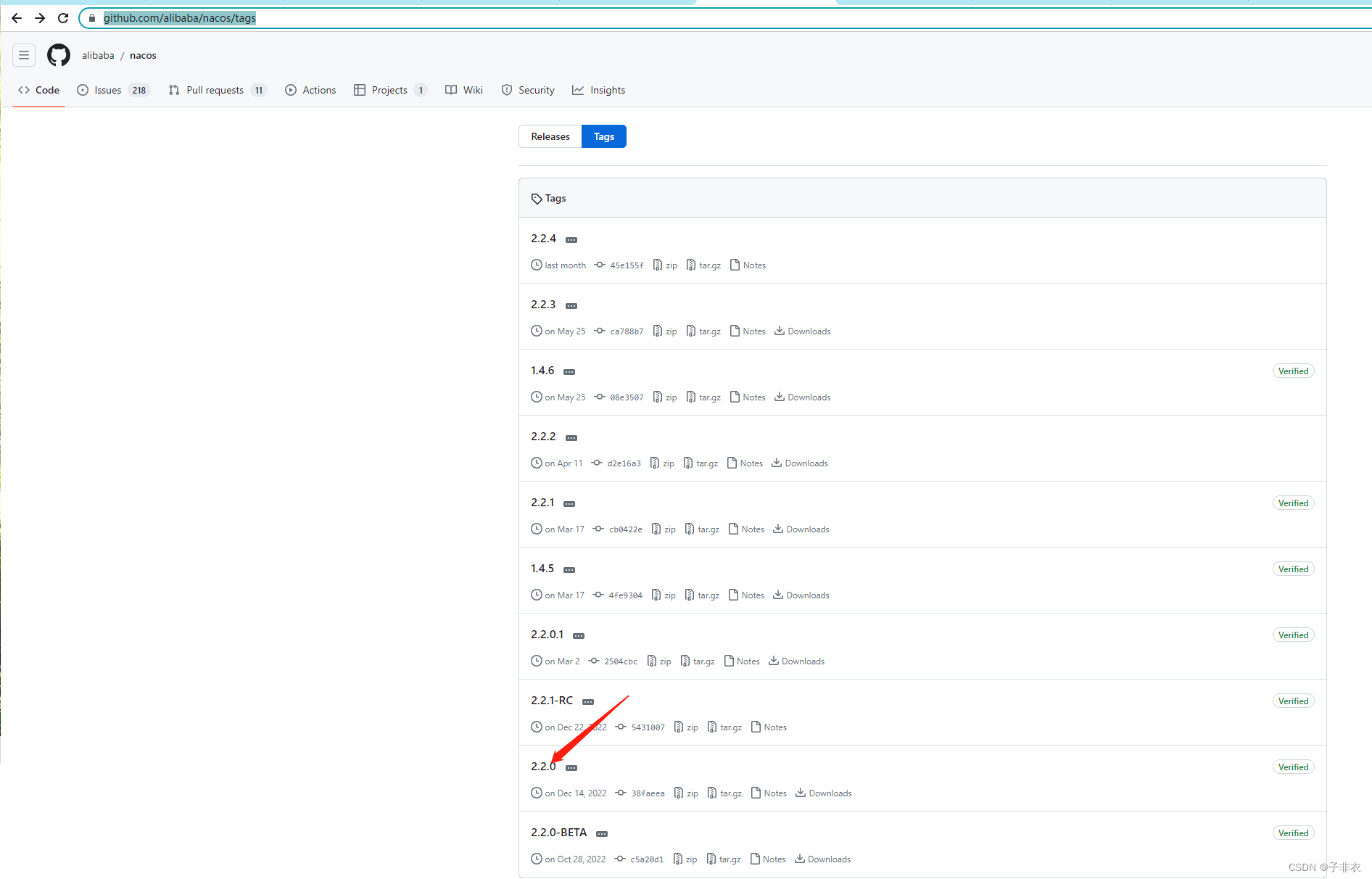1372x879 pixels.
Task: Expand ellipsis details for tag 2.2.0-BETA
Action: pyautogui.click(x=602, y=834)
